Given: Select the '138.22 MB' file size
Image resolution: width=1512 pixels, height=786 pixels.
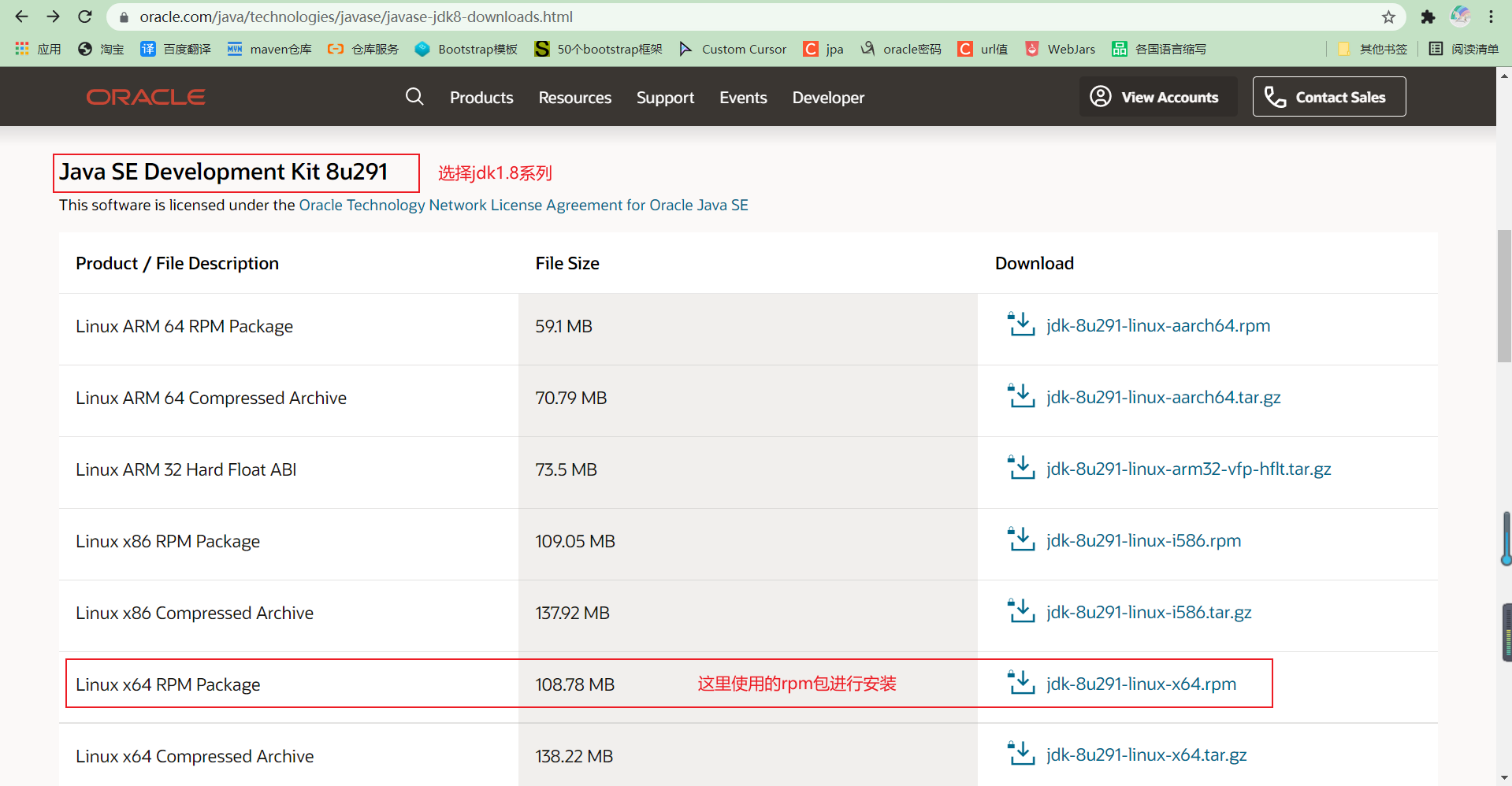Looking at the screenshot, I should (574, 756).
